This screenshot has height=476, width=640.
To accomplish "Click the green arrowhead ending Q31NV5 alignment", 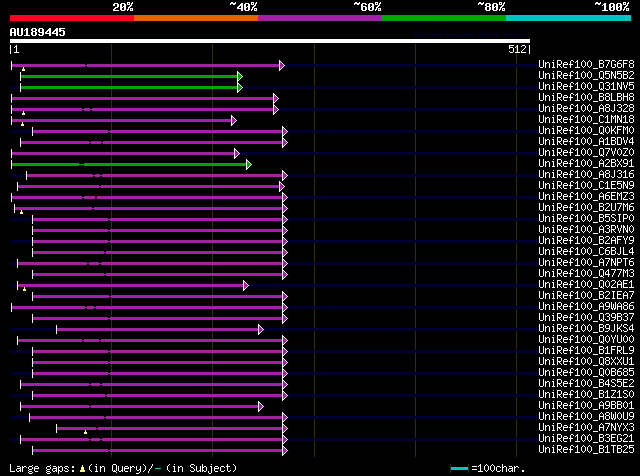I will click(240, 88).
